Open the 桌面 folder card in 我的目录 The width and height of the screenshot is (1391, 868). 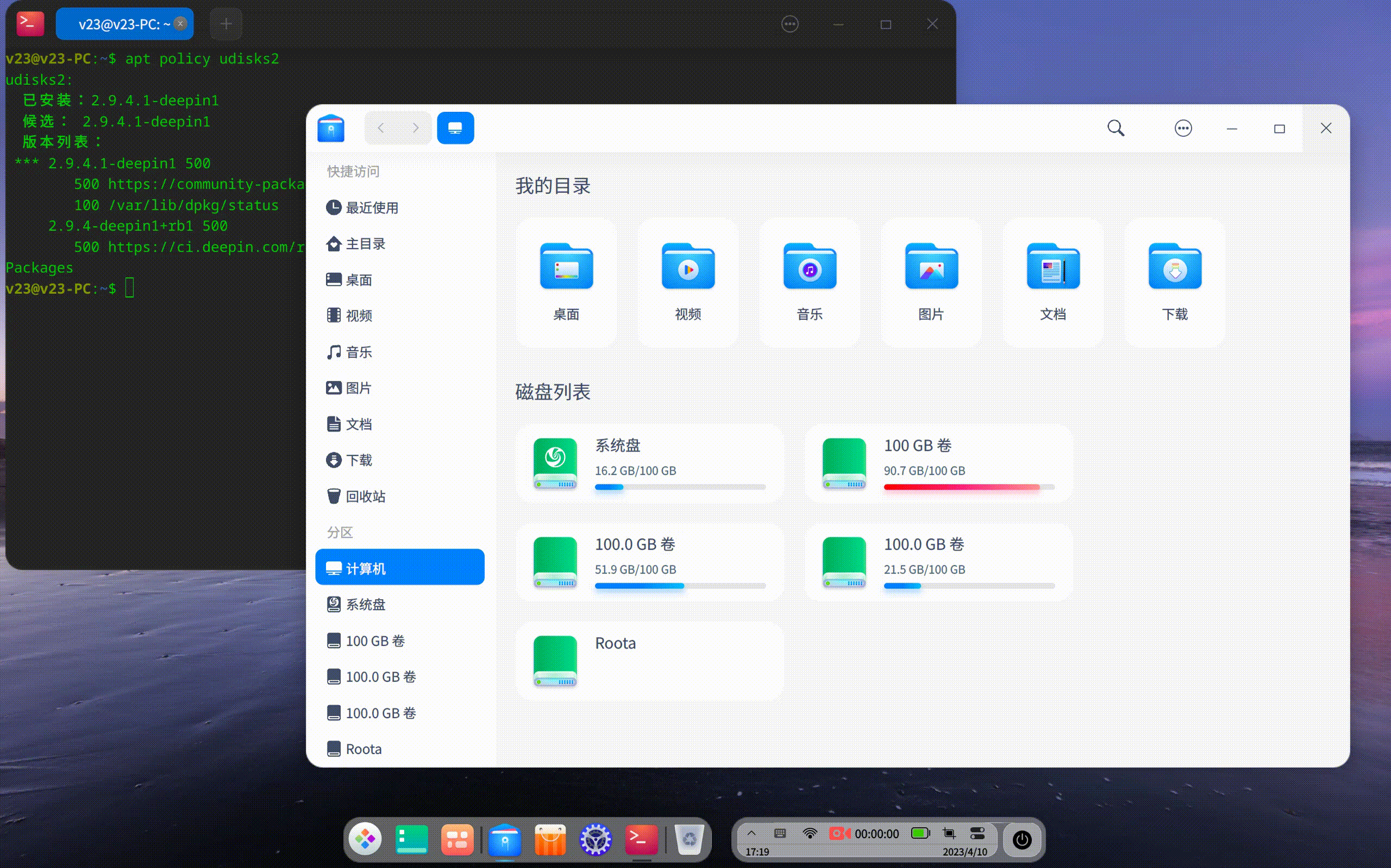566,282
